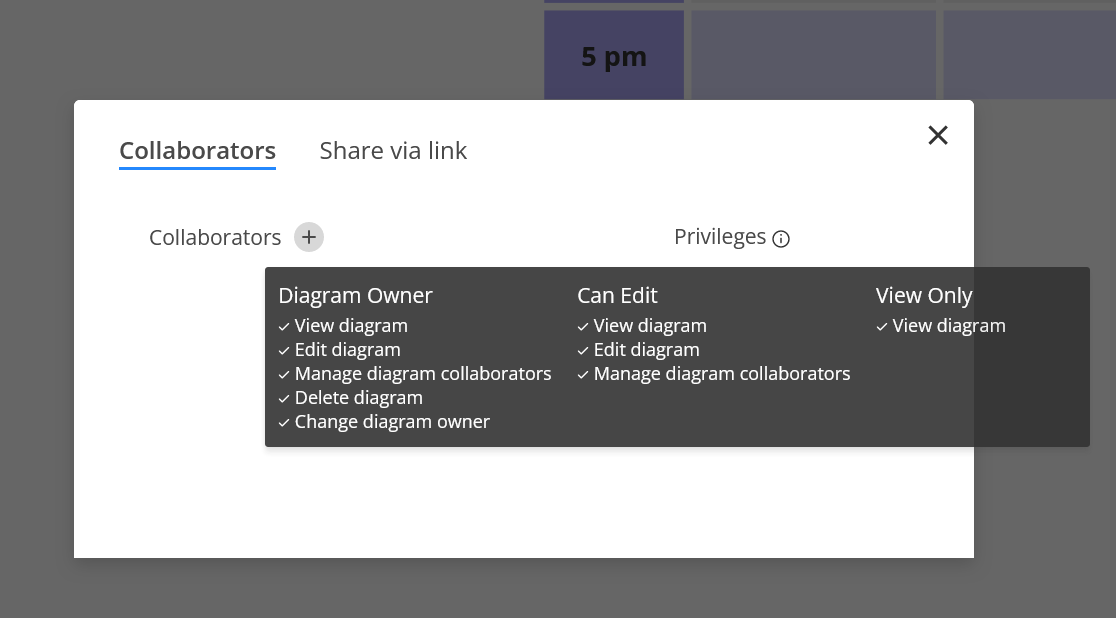Select the Collaborators tab
1116x618 pixels.
tap(197, 150)
